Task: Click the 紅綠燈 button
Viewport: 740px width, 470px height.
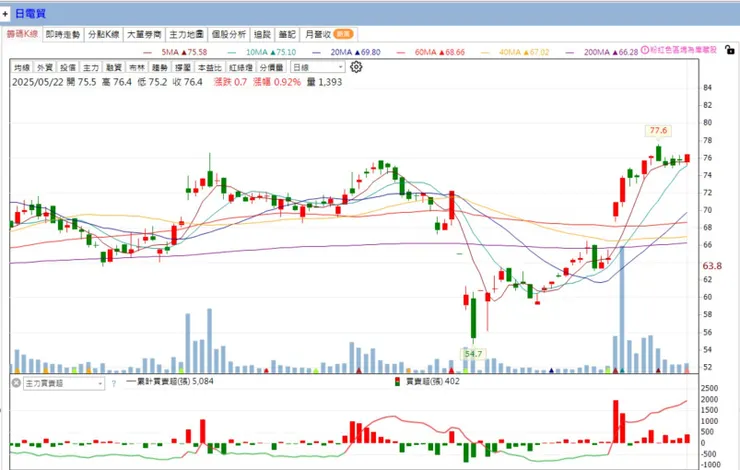Action: (241, 67)
